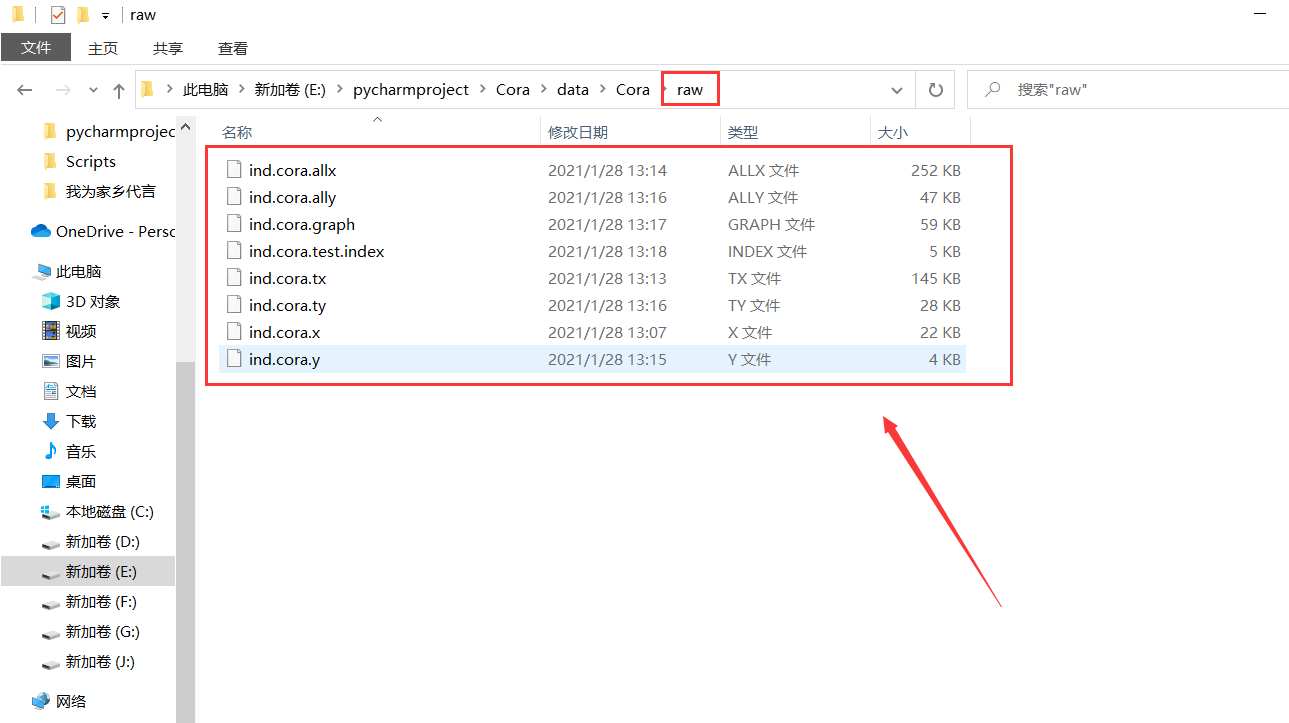The height and width of the screenshot is (723, 1289).
Task: Click the new folder icon in title bar
Action: tap(83, 15)
